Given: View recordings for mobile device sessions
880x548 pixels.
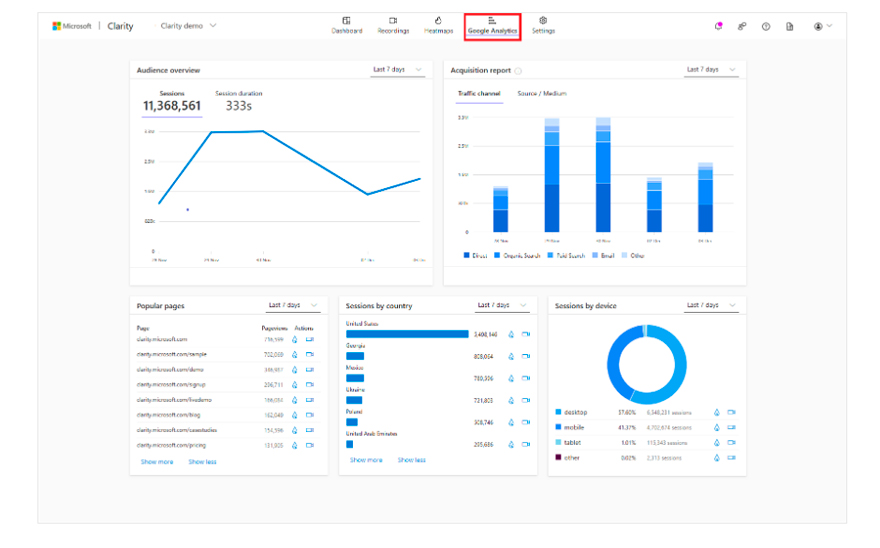Looking at the screenshot, I should click(731, 427).
